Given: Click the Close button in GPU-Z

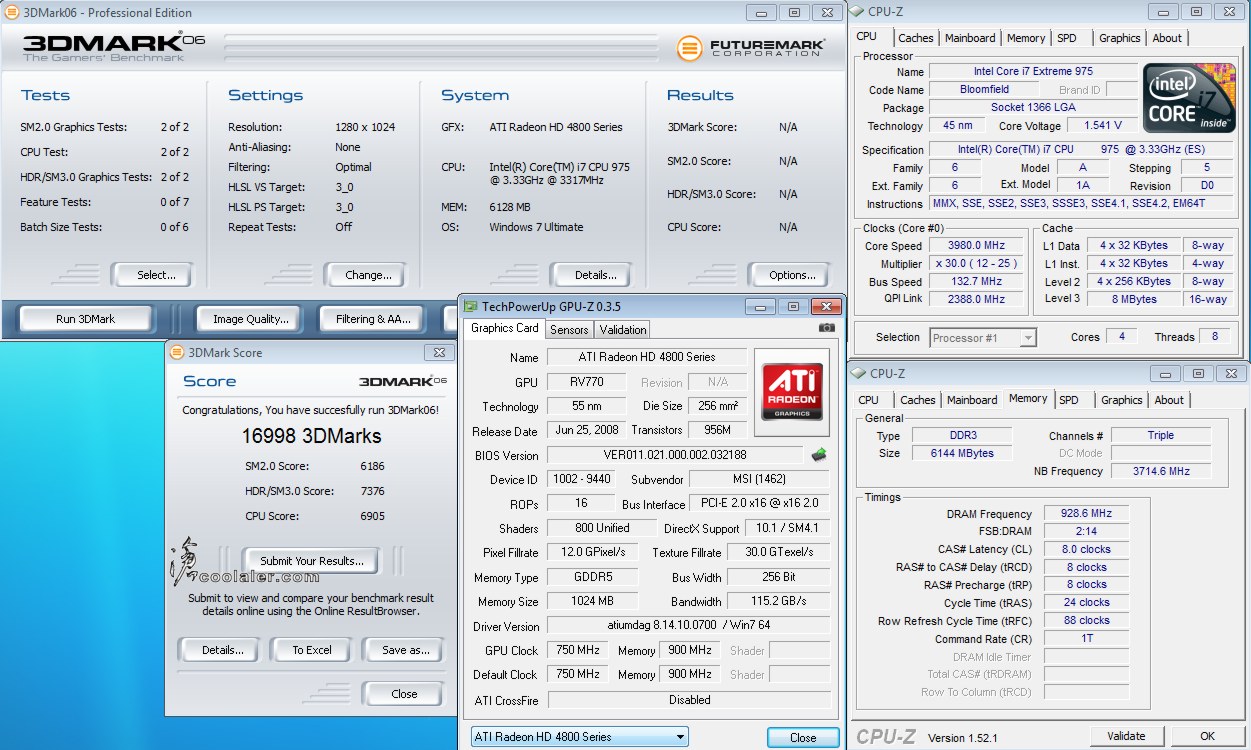Looking at the screenshot, I should tap(803, 738).
